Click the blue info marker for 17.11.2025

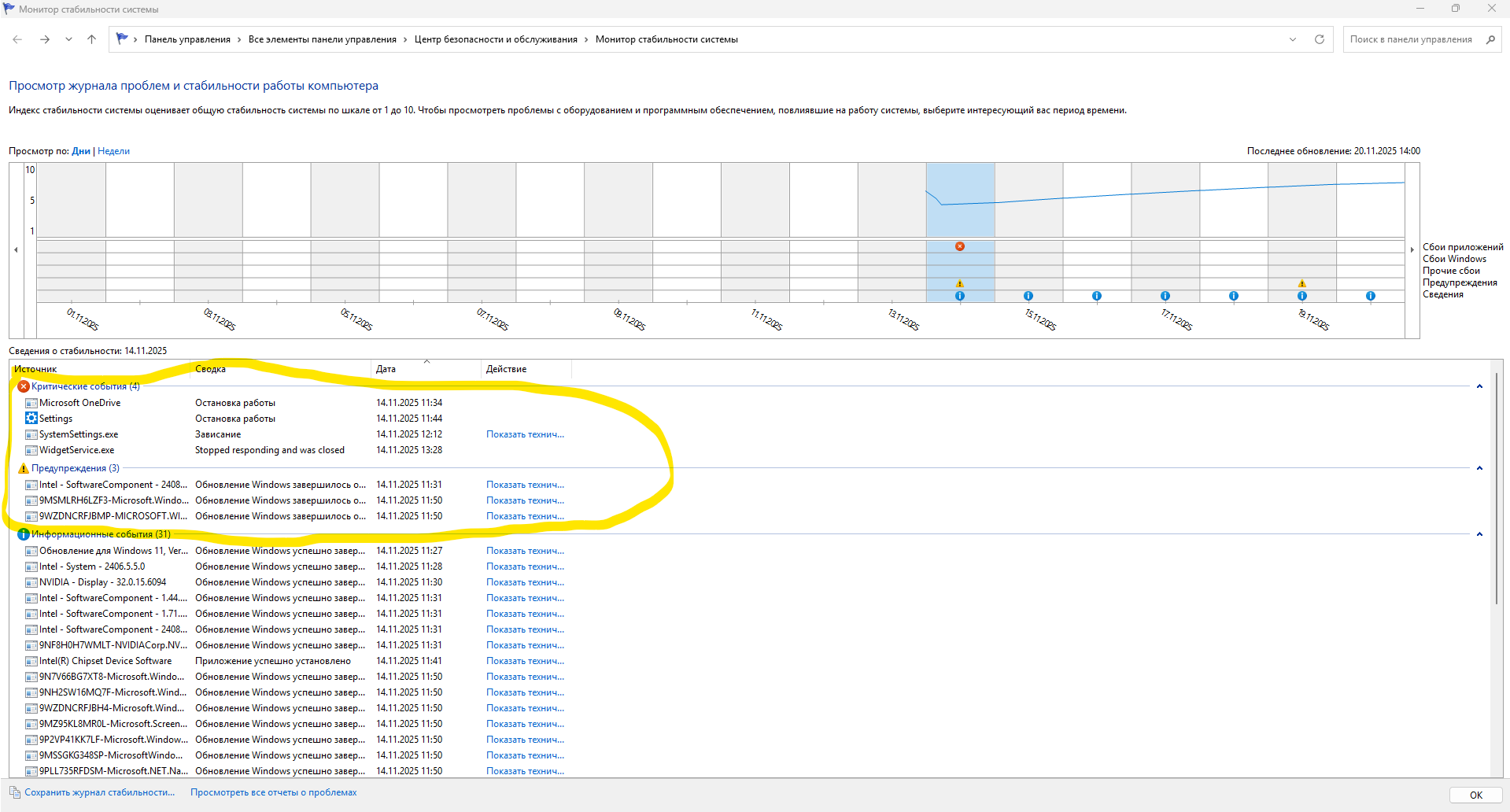point(1165,296)
